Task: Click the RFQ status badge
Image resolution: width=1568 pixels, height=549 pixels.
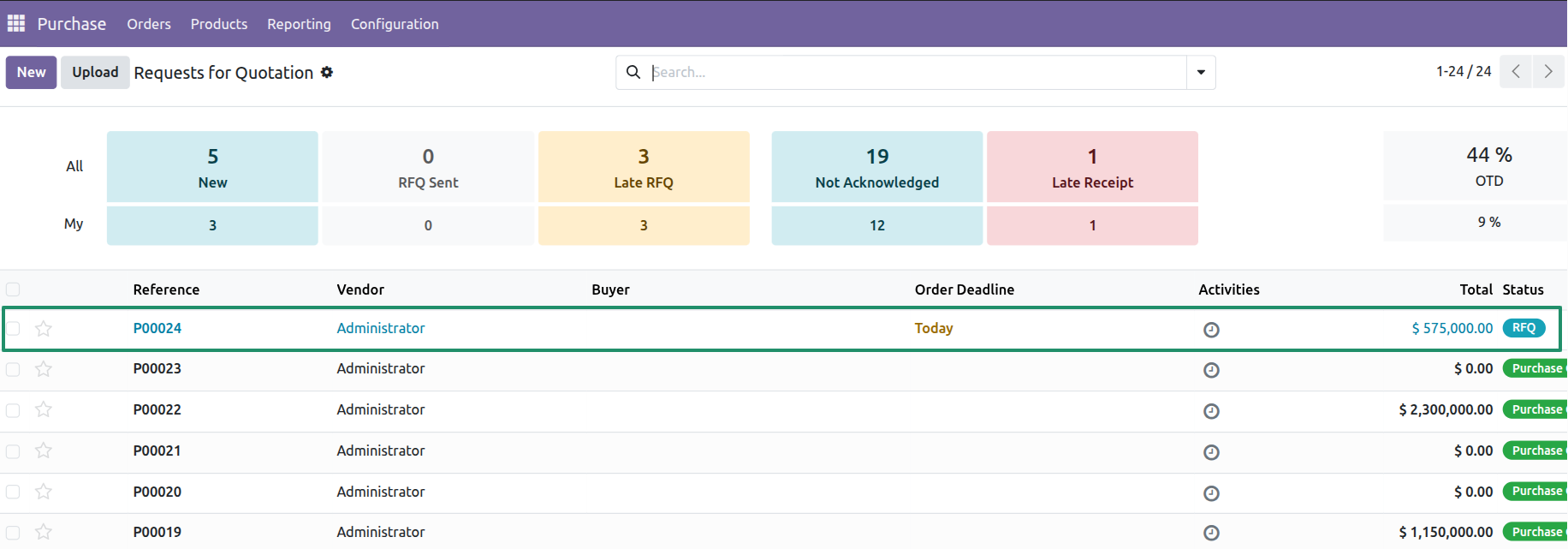Action: pos(1523,328)
